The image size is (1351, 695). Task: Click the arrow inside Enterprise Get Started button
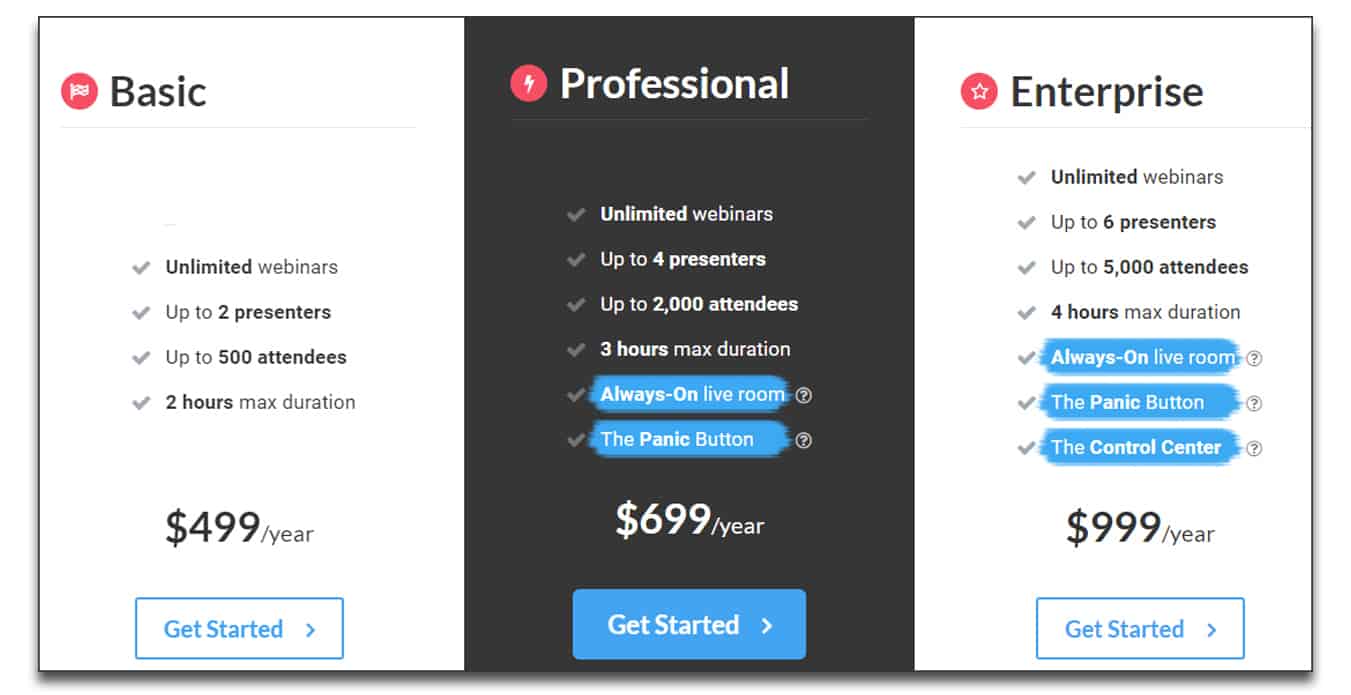1211,630
